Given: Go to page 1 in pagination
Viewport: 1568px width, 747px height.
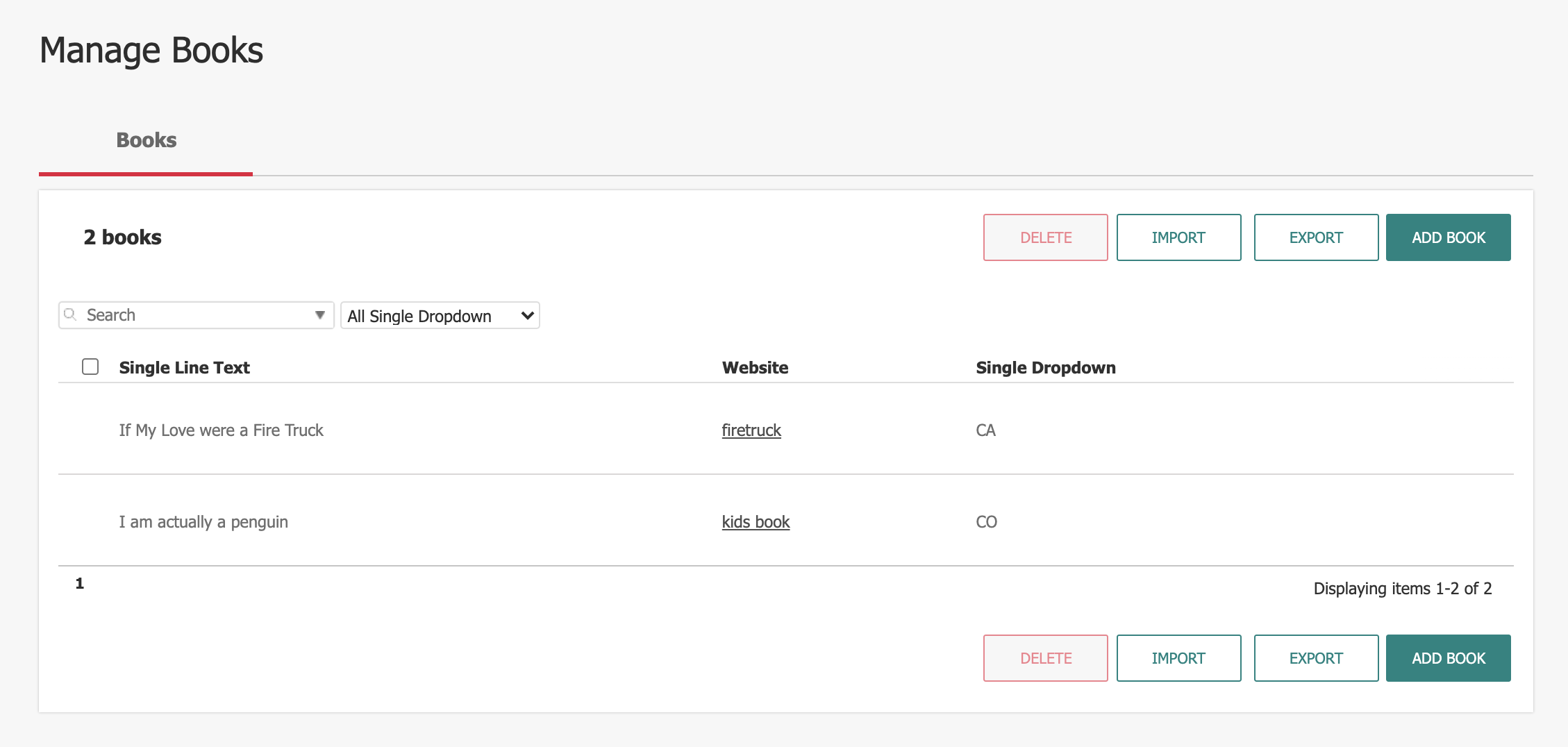Looking at the screenshot, I should tap(80, 584).
